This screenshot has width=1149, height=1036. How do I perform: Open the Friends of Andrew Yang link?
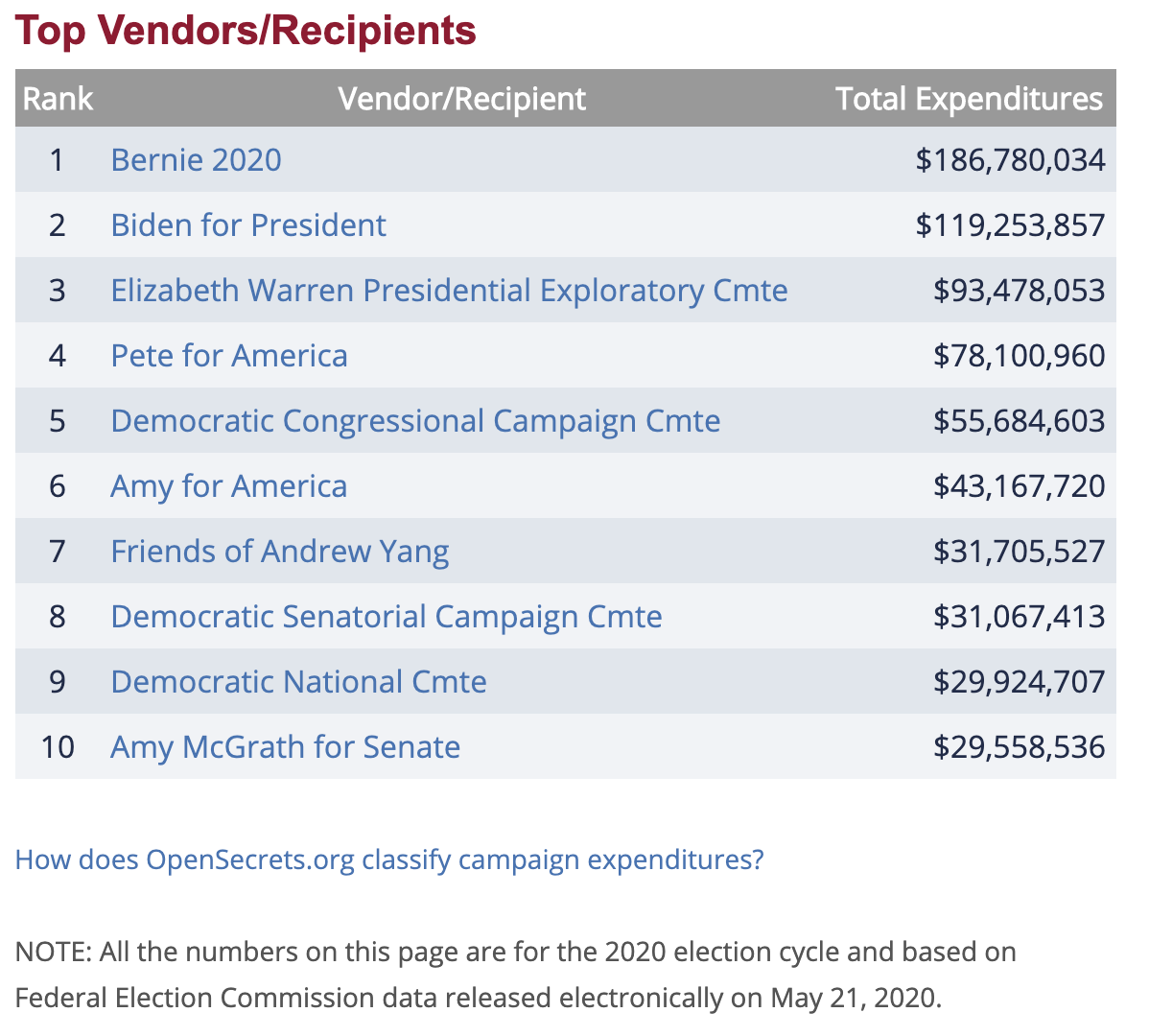(279, 551)
